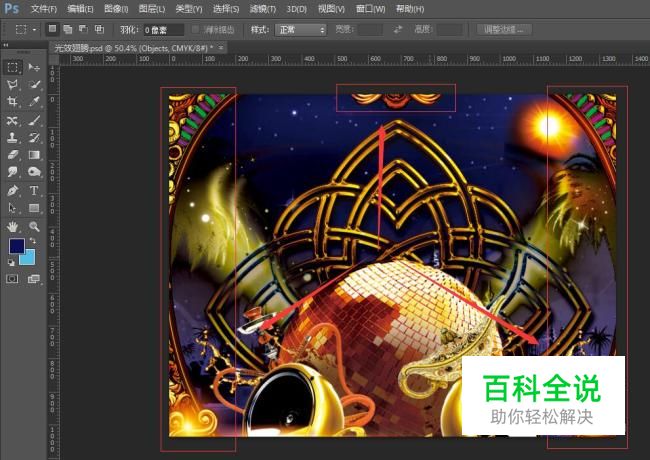Select the Sponge tool
Image resolution: width=650 pixels, height=460 pixels.
tap(34, 172)
